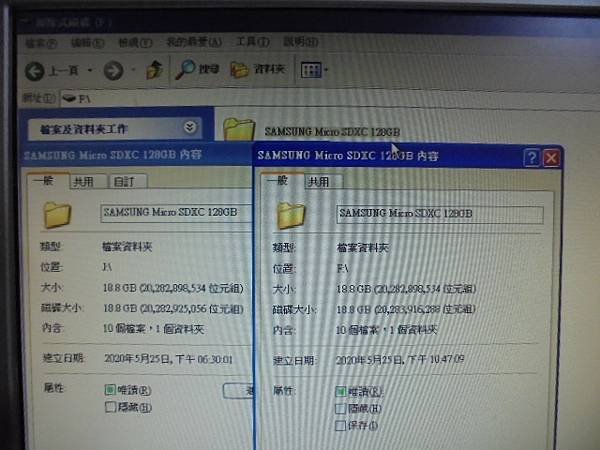Click folder name field in back dialog
Viewport: 600px width, 450px height.
(176, 213)
